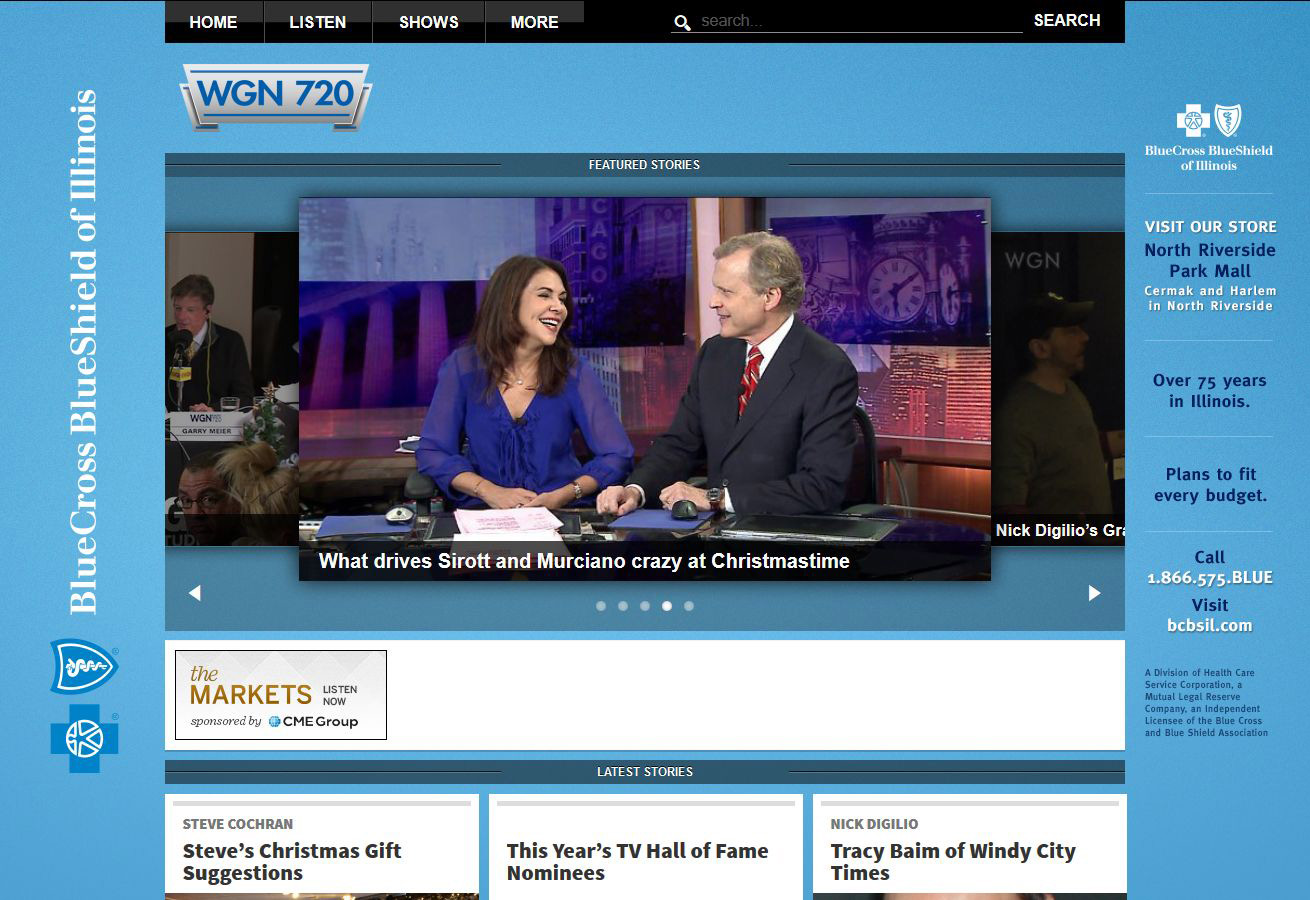1310x900 pixels.
Task: Click vertical BlueCross BlueShield of Illinois banner text
Action: pyautogui.click(x=84, y=352)
